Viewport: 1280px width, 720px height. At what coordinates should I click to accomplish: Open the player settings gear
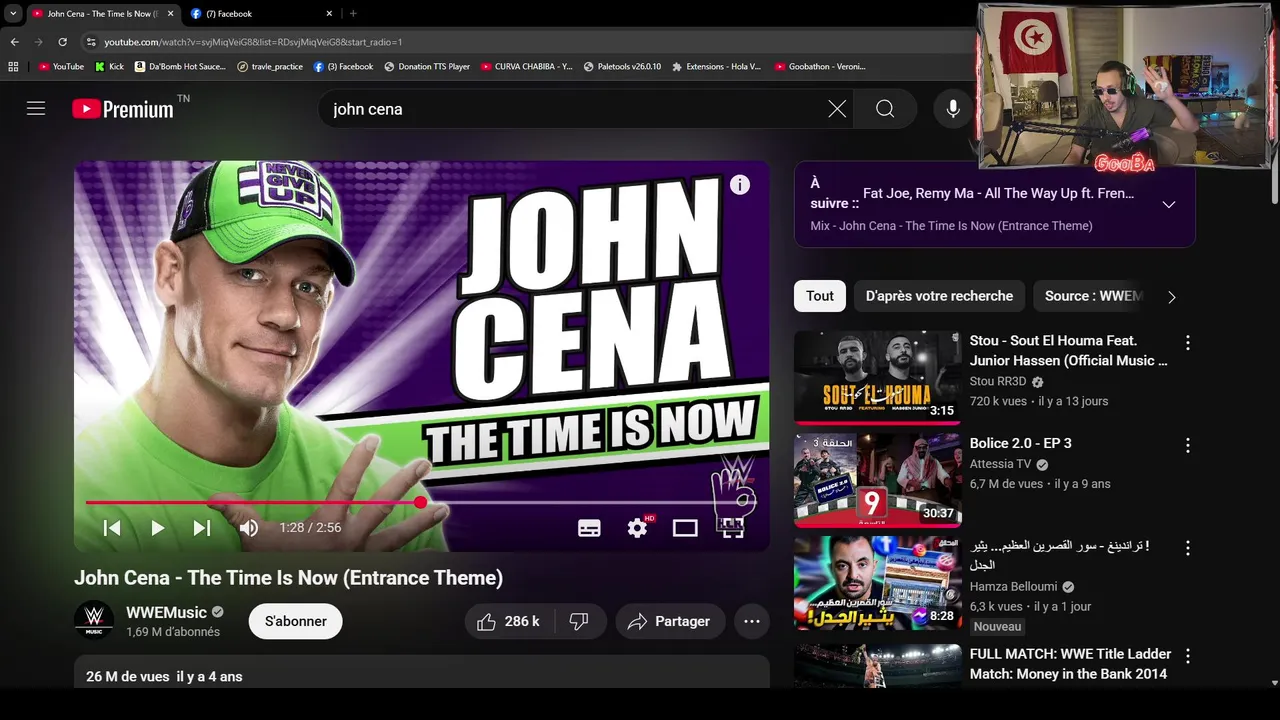(638, 527)
